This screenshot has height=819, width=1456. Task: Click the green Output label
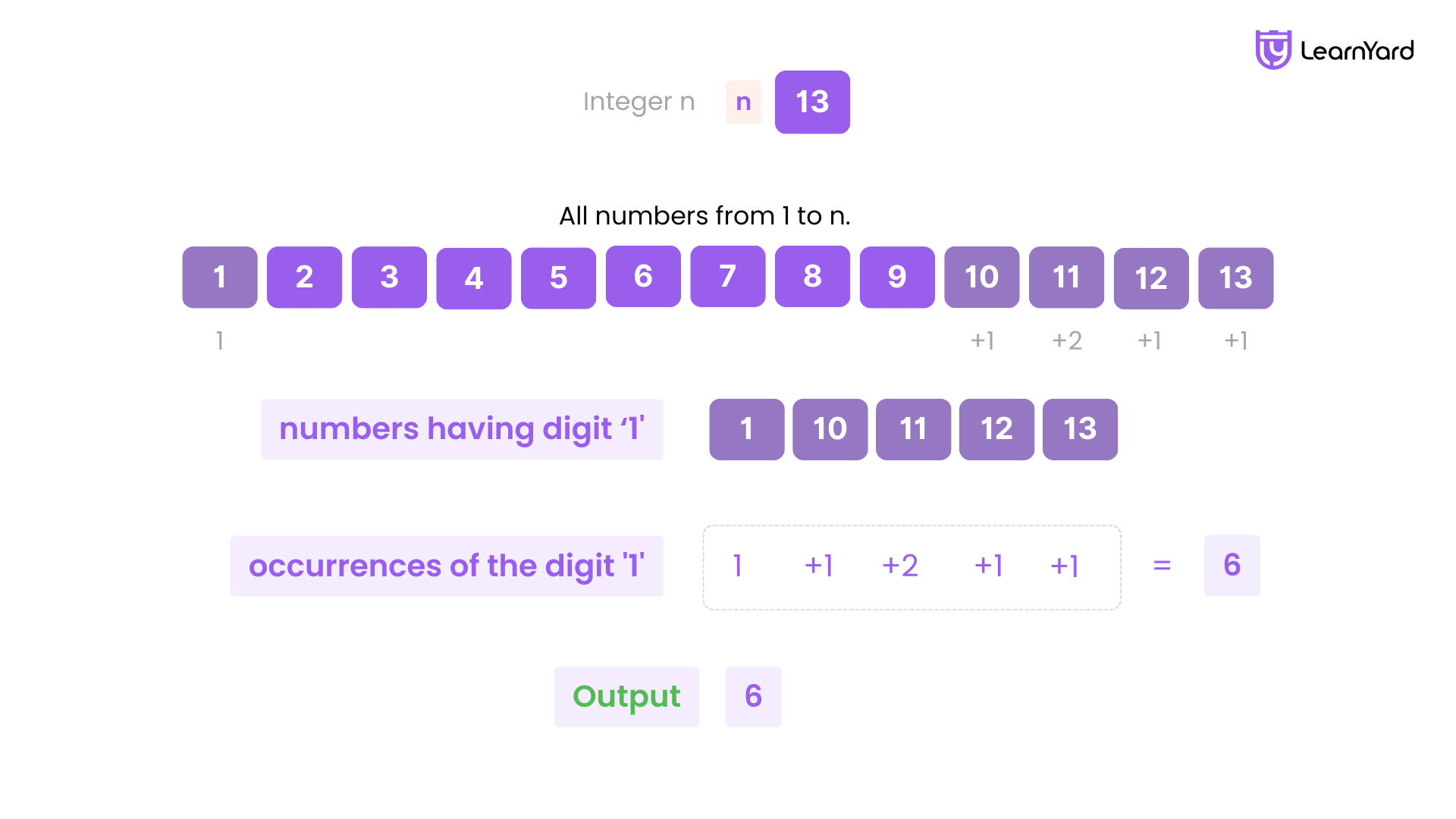point(626,697)
